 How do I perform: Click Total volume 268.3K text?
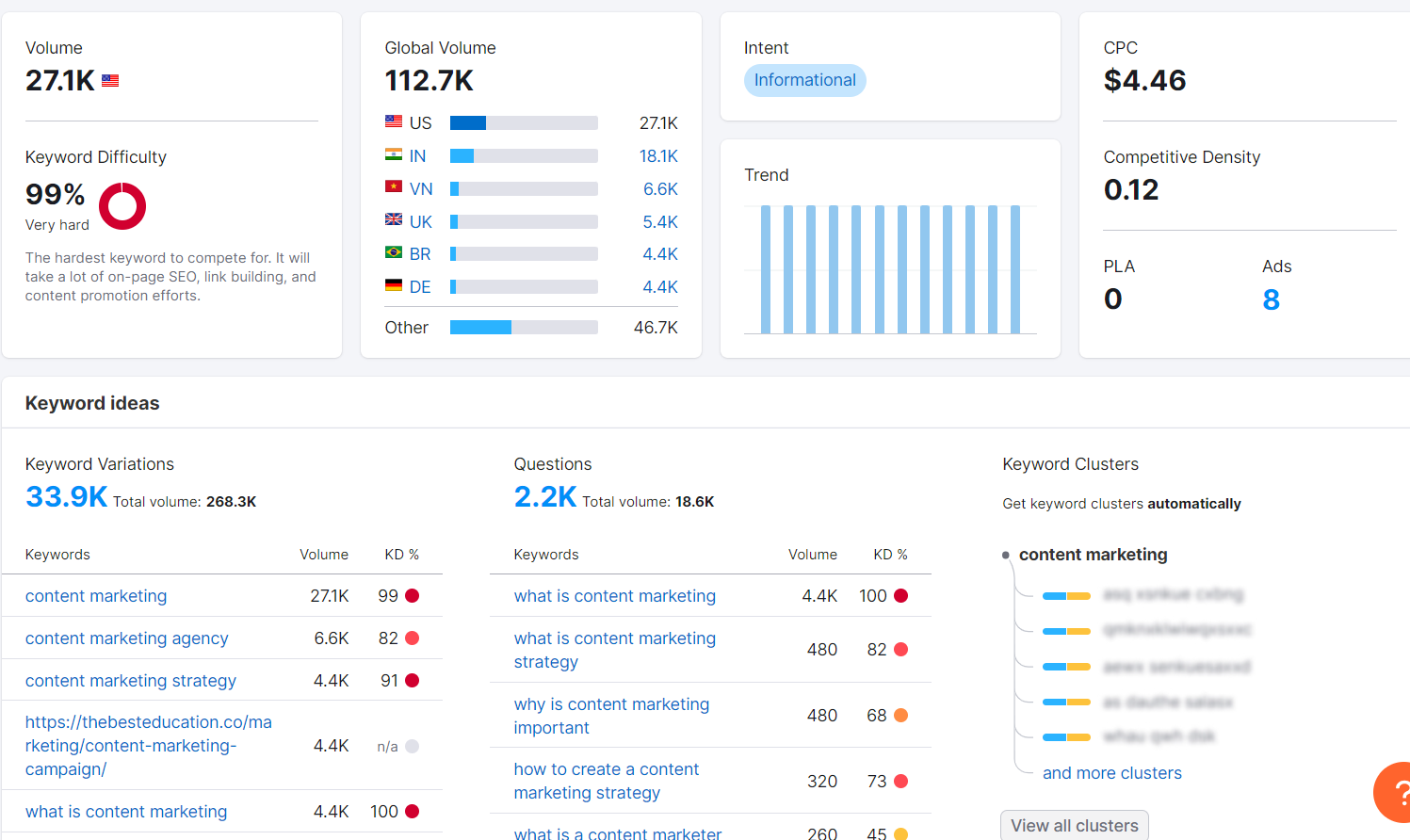185,502
